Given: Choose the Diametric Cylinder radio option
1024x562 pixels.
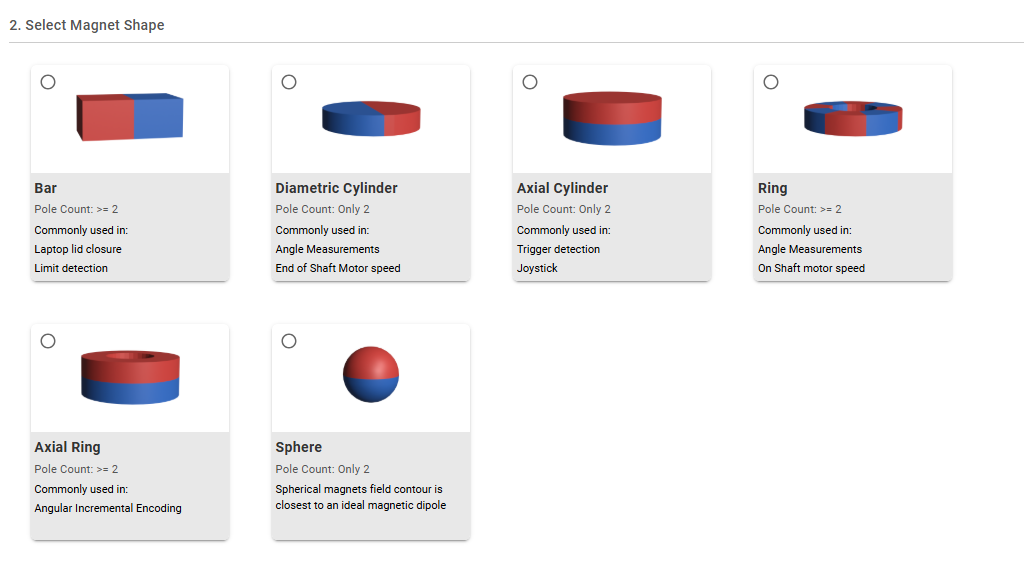Looking at the screenshot, I should coord(289,82).
